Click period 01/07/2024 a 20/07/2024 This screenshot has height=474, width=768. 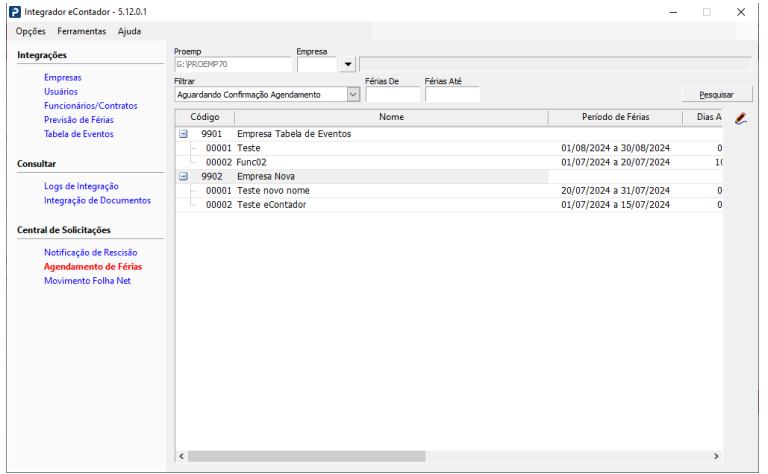615,162
